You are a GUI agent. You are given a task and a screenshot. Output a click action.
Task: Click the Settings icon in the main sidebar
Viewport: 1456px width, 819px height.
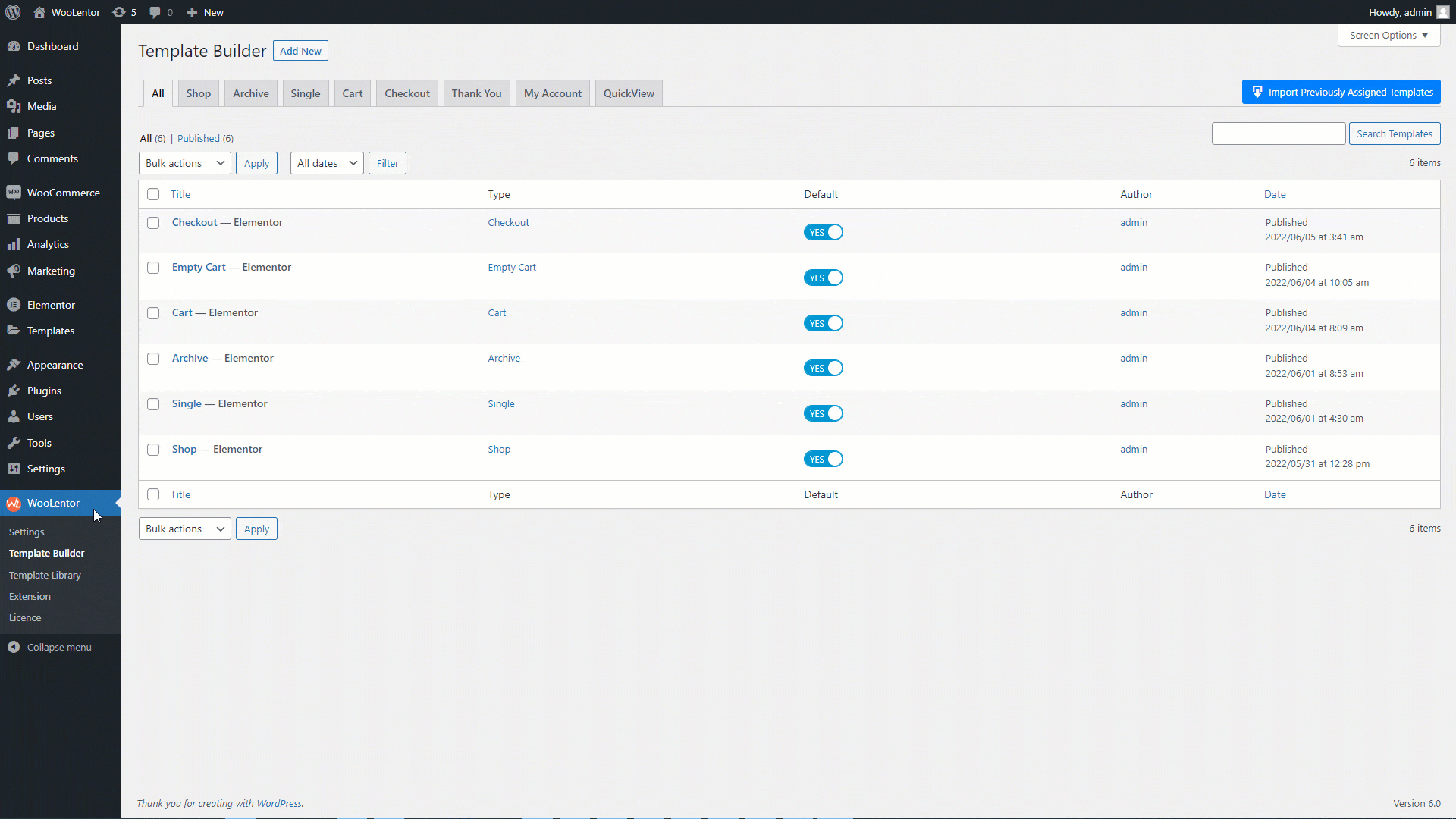[14, 469]
